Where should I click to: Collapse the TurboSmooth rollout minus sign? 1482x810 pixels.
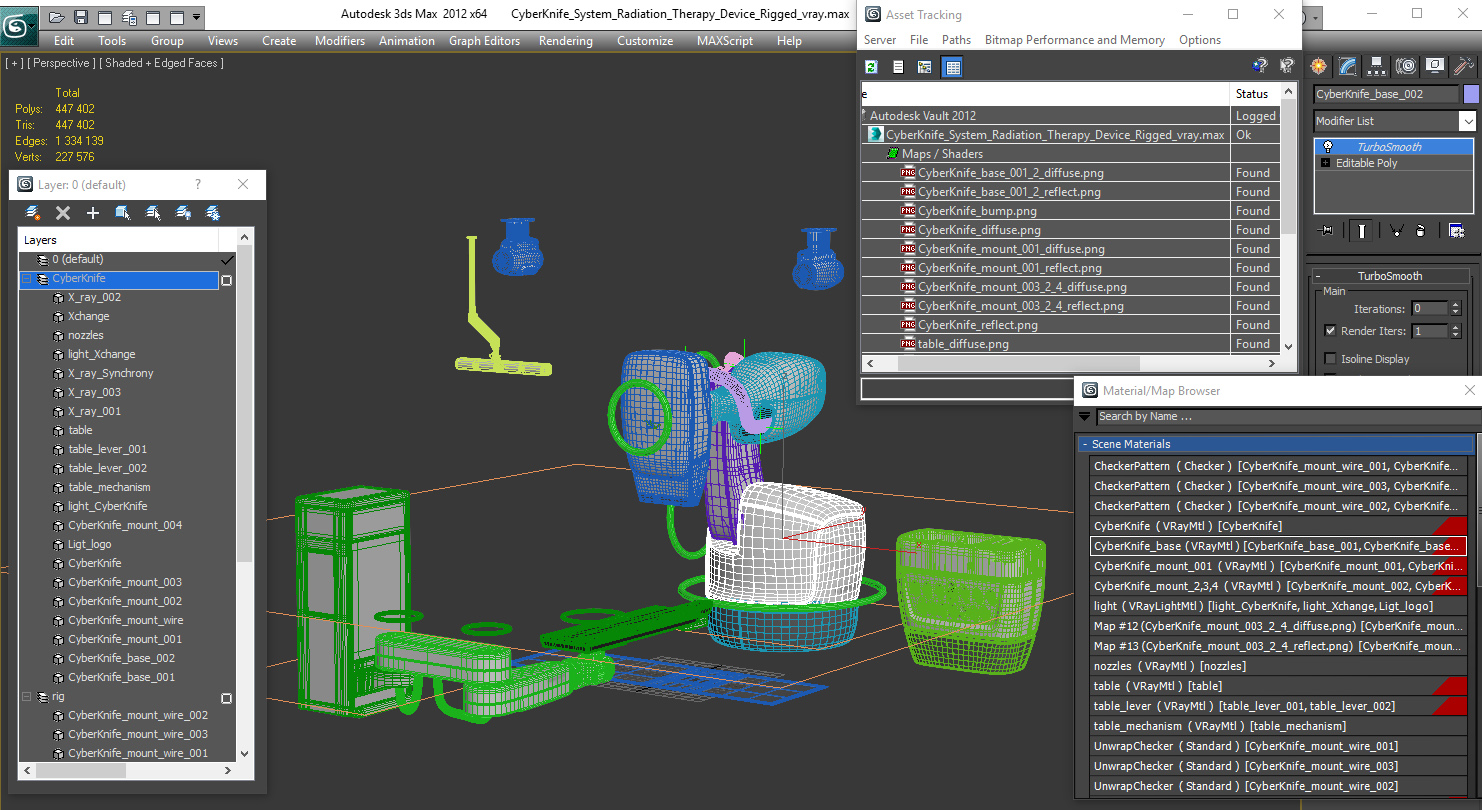(1318, 276)
